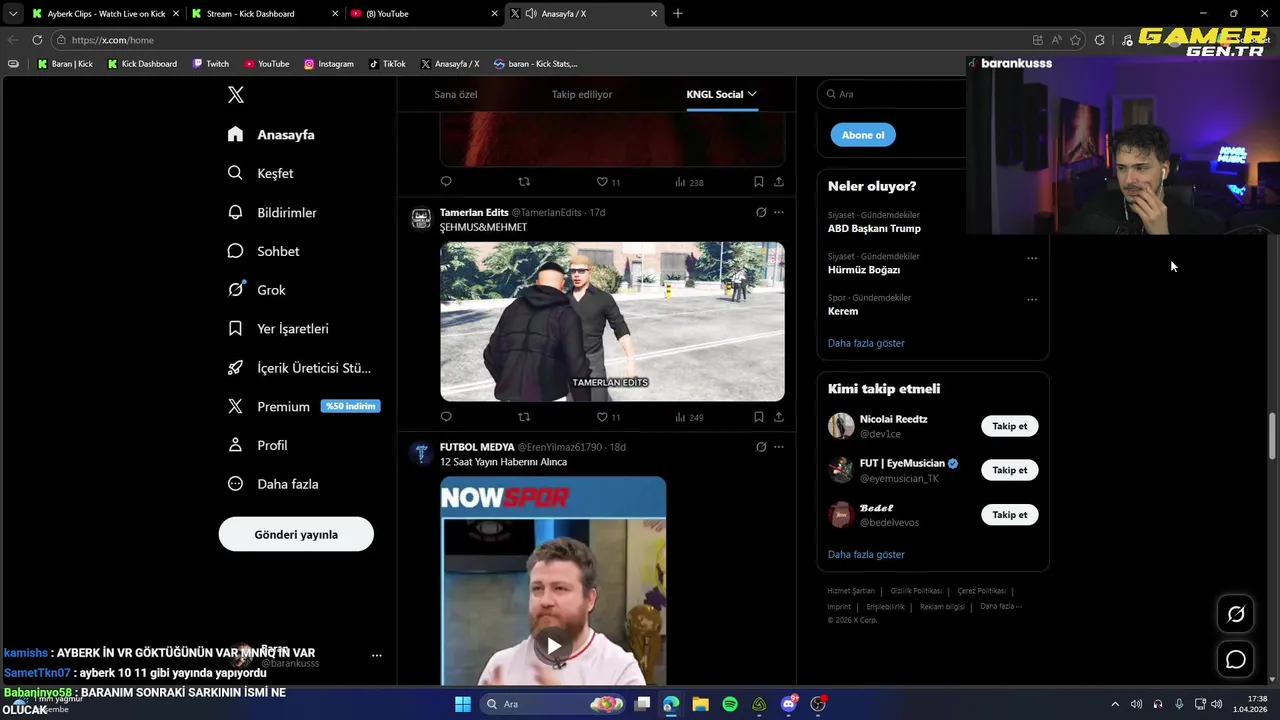Open floating chat messages button

pos(1236,660)
